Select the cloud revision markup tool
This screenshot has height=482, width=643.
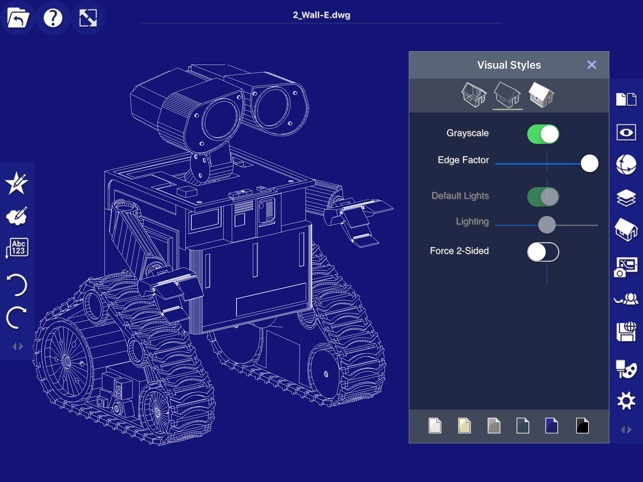[16, 216]
